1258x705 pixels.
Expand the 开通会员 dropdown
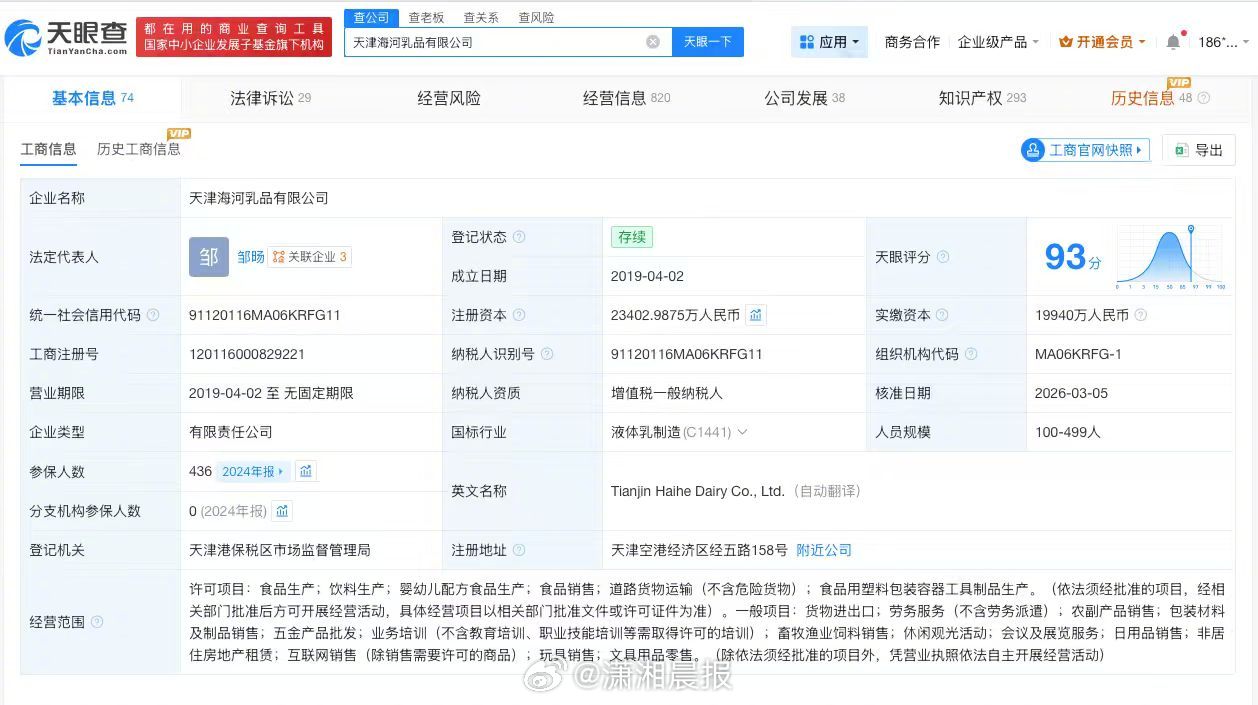pyautogui.click(x=1102, y=42)
